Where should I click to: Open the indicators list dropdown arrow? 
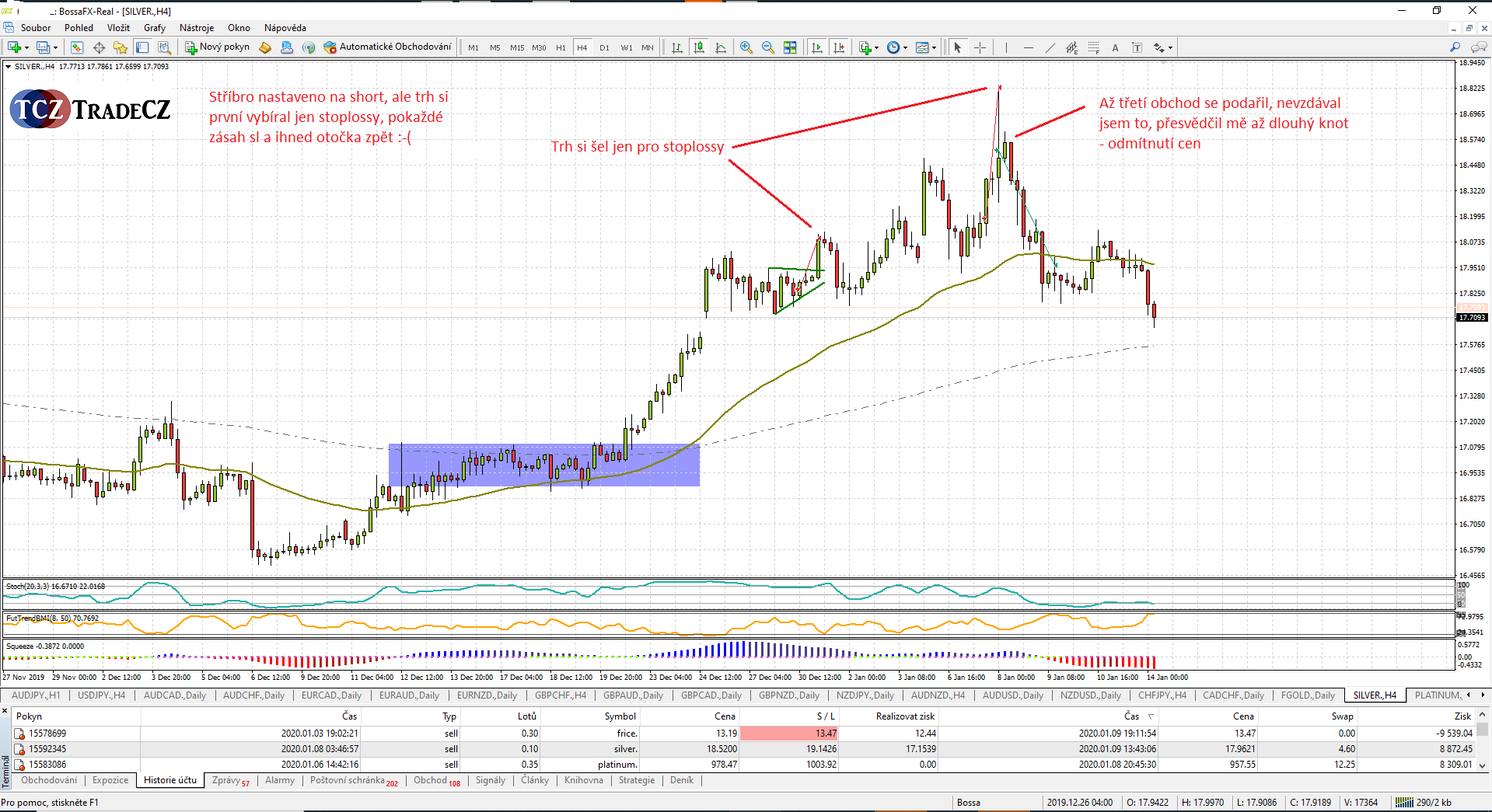pos(877,48)
